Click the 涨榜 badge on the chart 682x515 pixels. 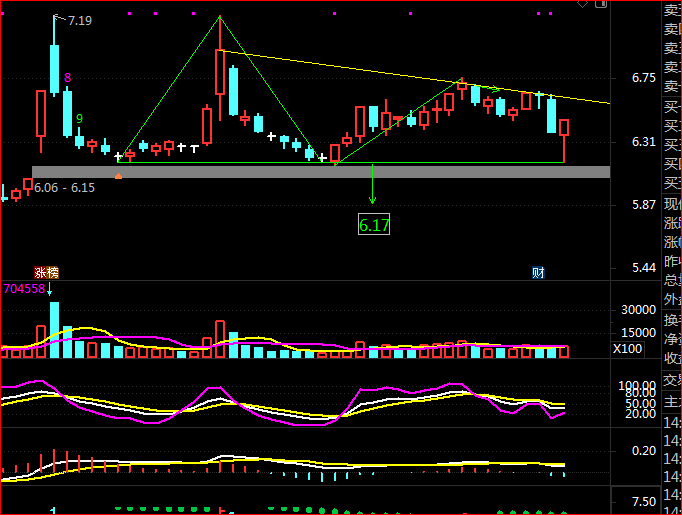click(47, 273)
